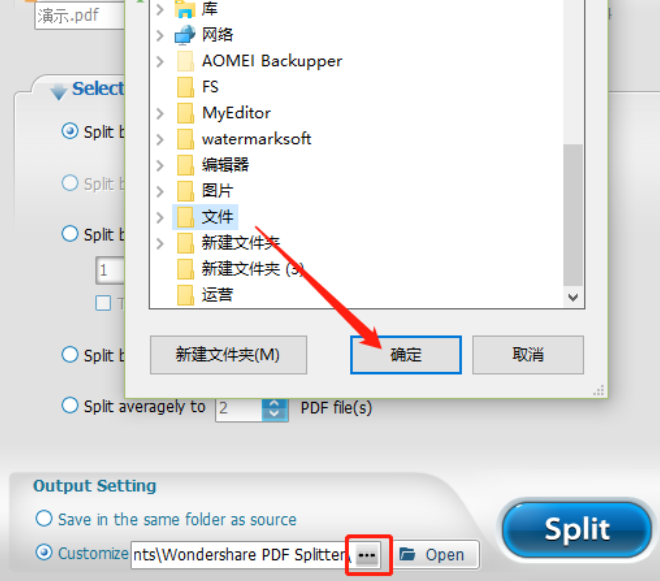
Task: Click the 取消 cancel button
Action: point(528,354)
